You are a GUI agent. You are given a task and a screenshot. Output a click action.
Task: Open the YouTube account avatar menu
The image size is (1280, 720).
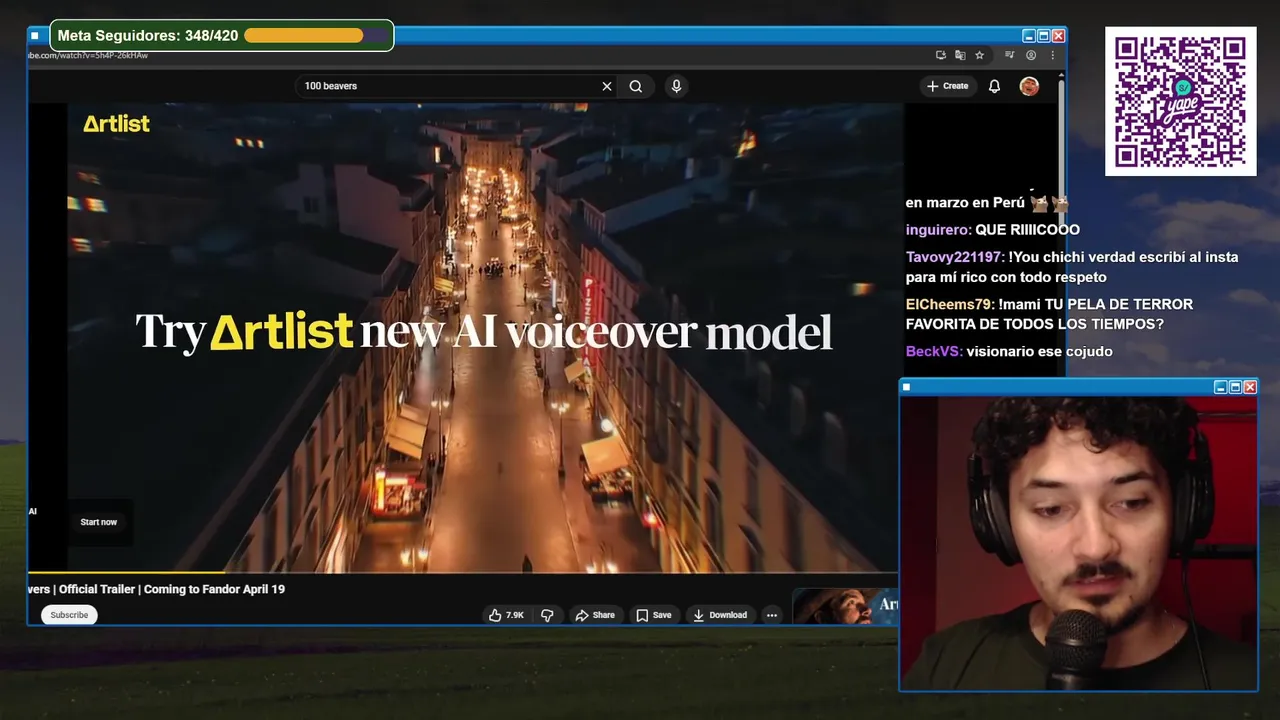pos(1029,86)
